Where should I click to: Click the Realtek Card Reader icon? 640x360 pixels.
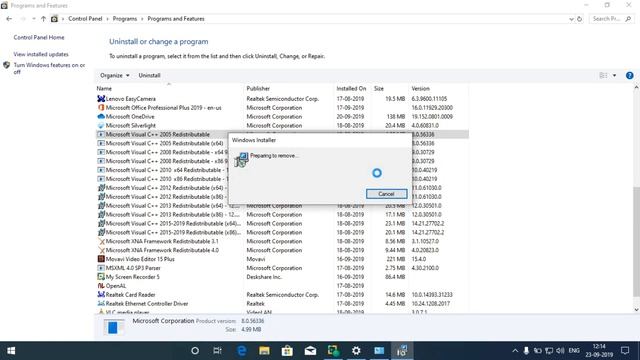click(x=101, y=295)
